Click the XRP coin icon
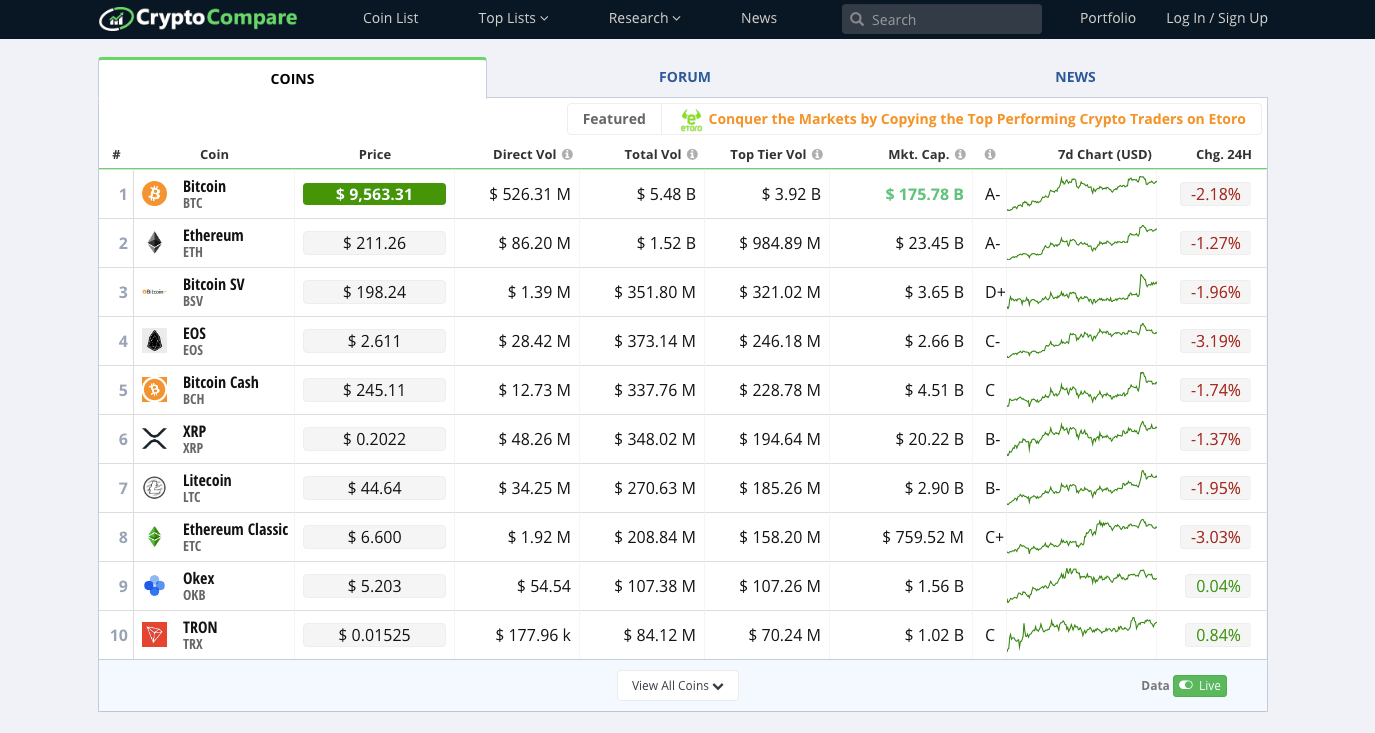The image size is (1375, 733). click(x=154, y=438)
